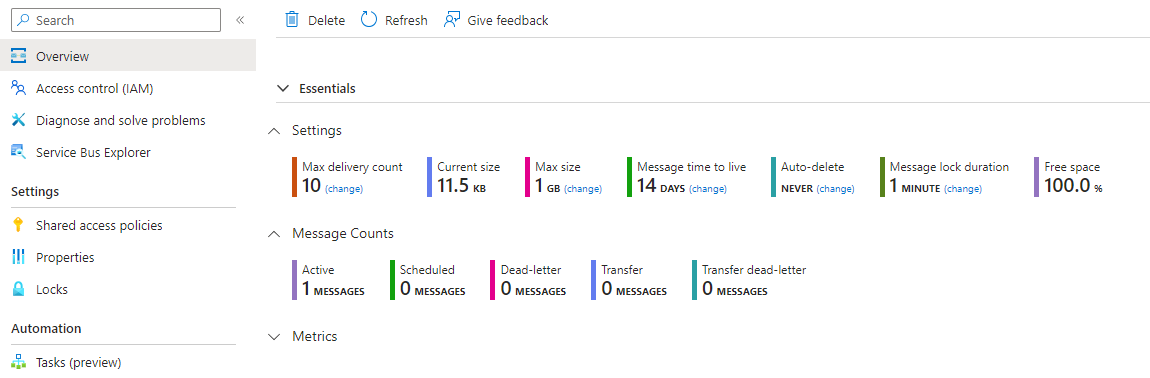The height and width of the screenshot is (378, 1150).
Task: Click the Message Counts heading text
Action: pos(343,234)
